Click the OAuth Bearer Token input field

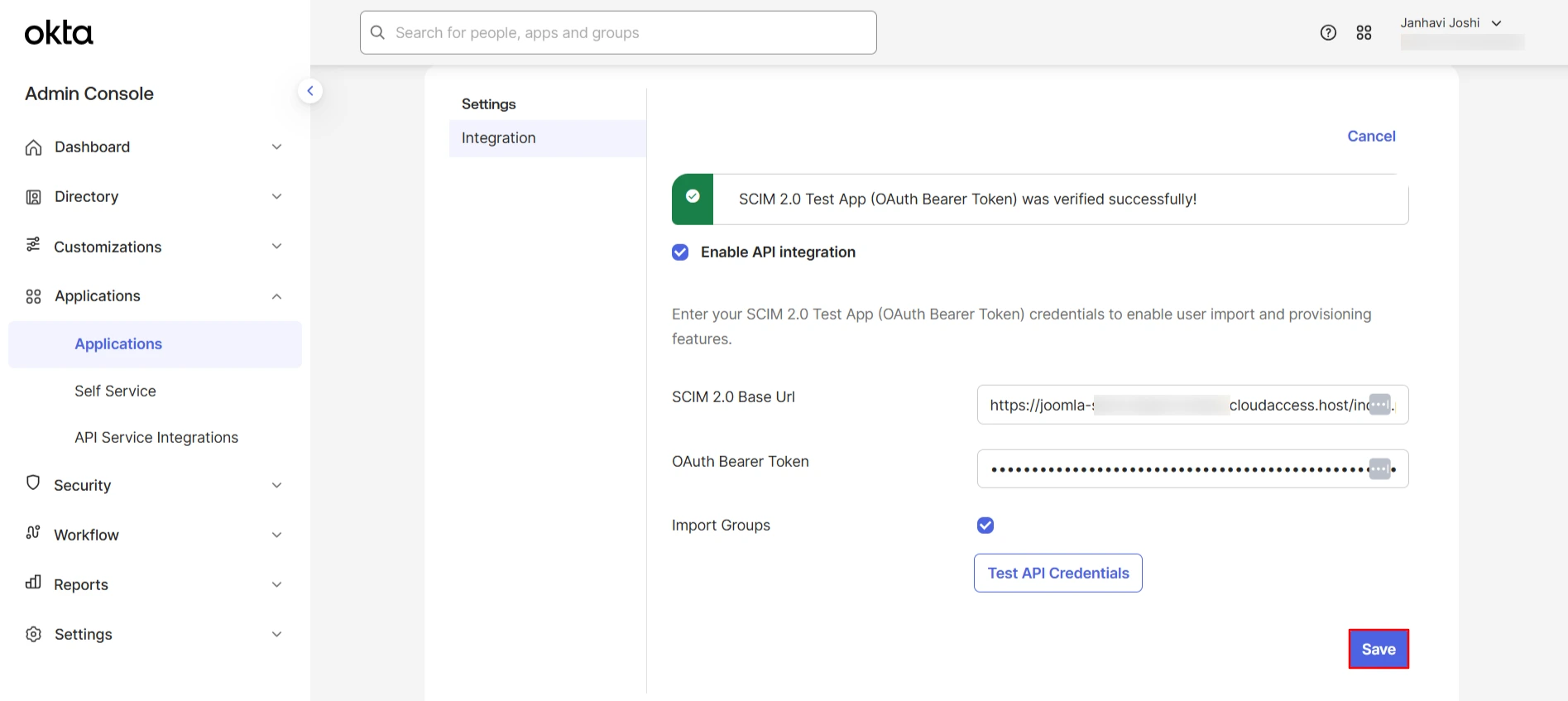click(1192, 468)
